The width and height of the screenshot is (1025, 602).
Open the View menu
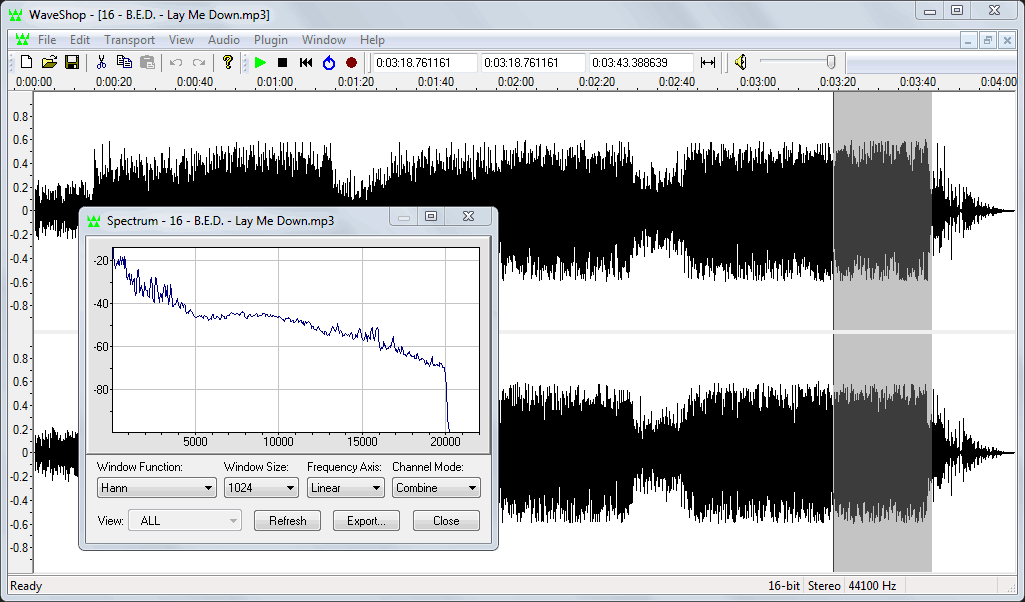[181, 40]
